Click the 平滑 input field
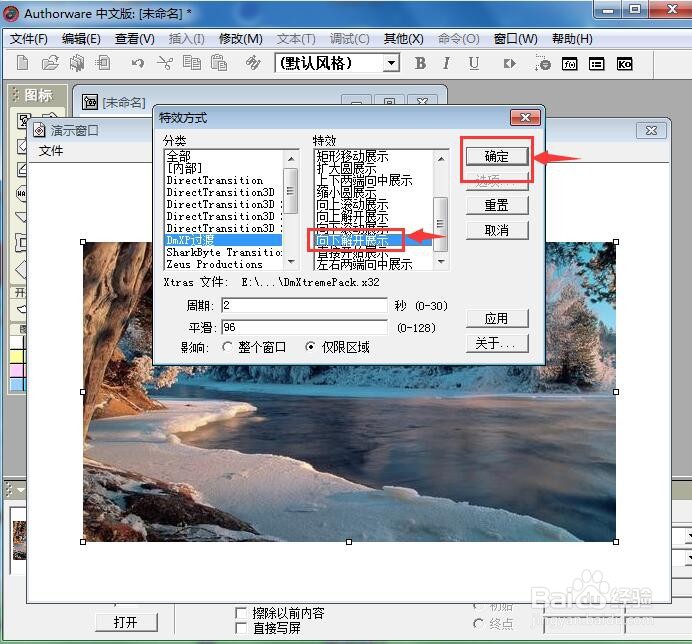 pyautogui.click(x=305, y=328)
